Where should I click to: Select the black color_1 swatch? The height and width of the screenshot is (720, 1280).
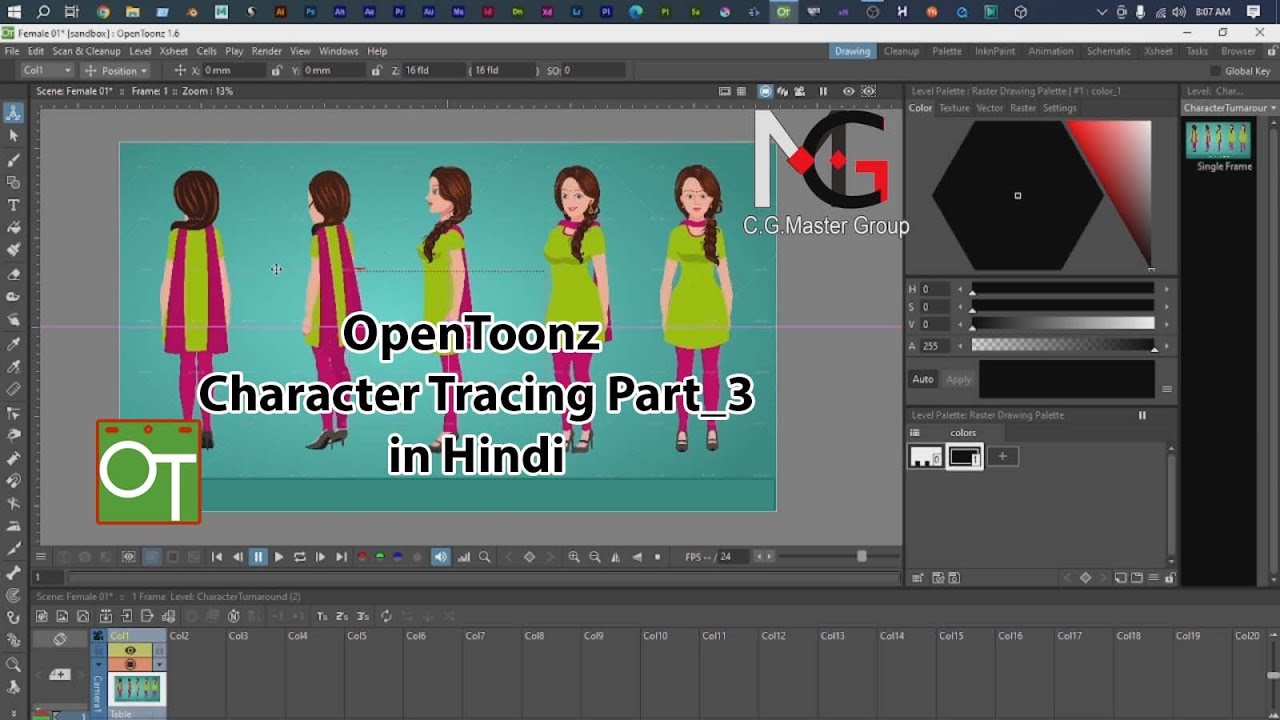tap(965, 457)
